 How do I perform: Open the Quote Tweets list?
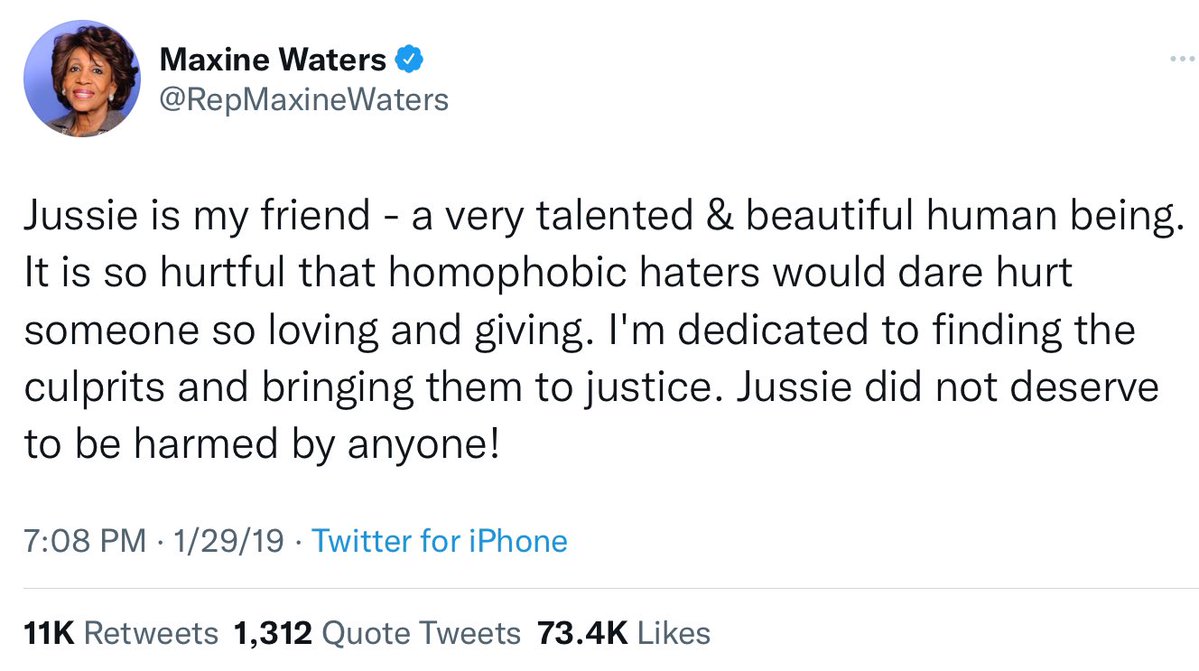point(422,633)
